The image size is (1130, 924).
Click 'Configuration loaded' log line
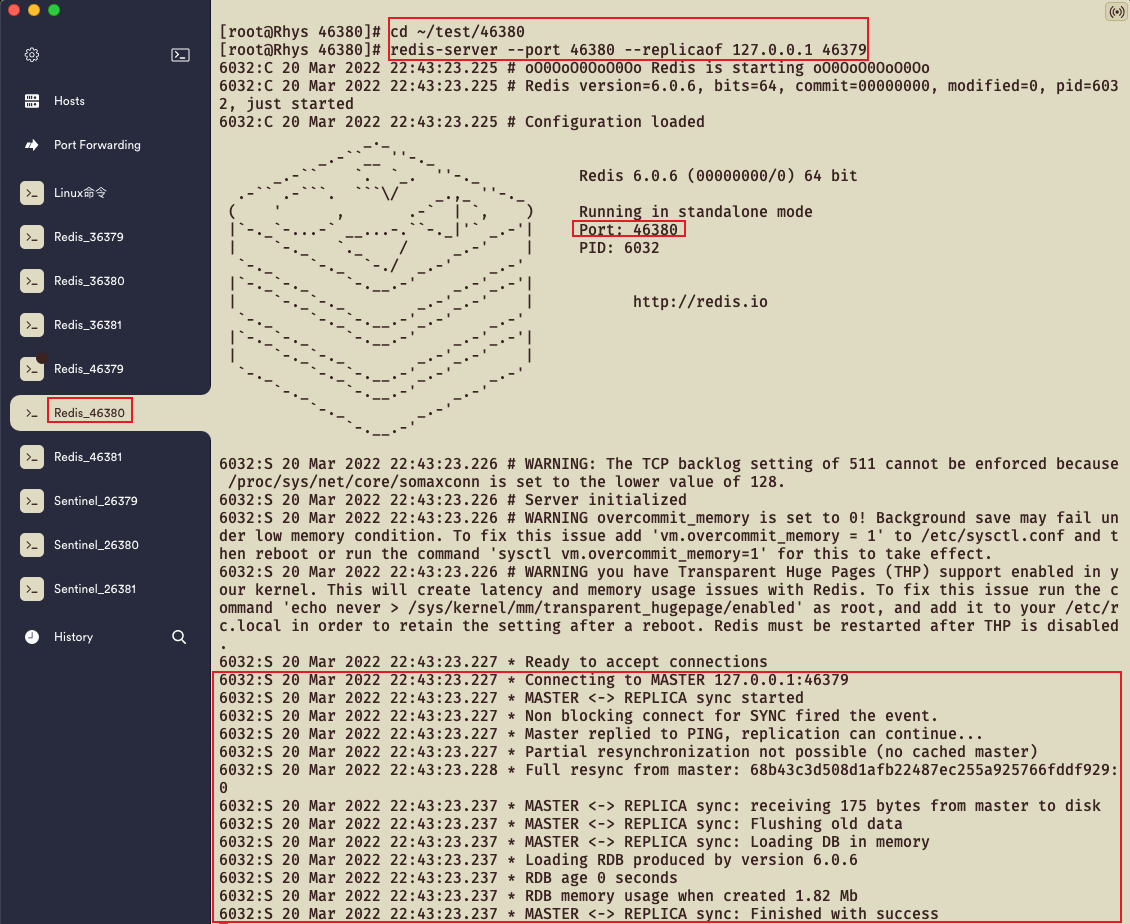(462, 122)
